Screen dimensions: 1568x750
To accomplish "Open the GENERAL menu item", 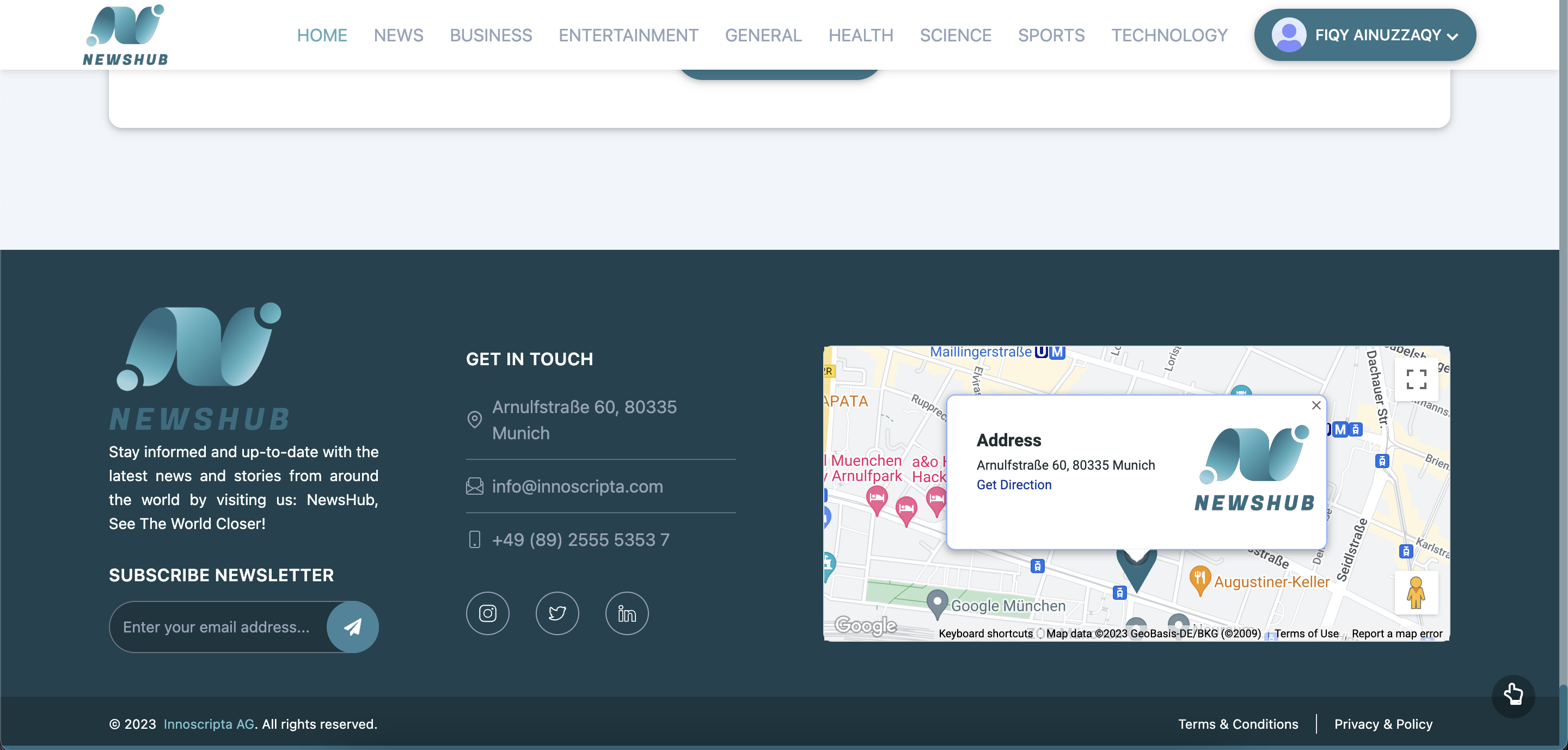I will pyautogui.click(x=763, y=35).
